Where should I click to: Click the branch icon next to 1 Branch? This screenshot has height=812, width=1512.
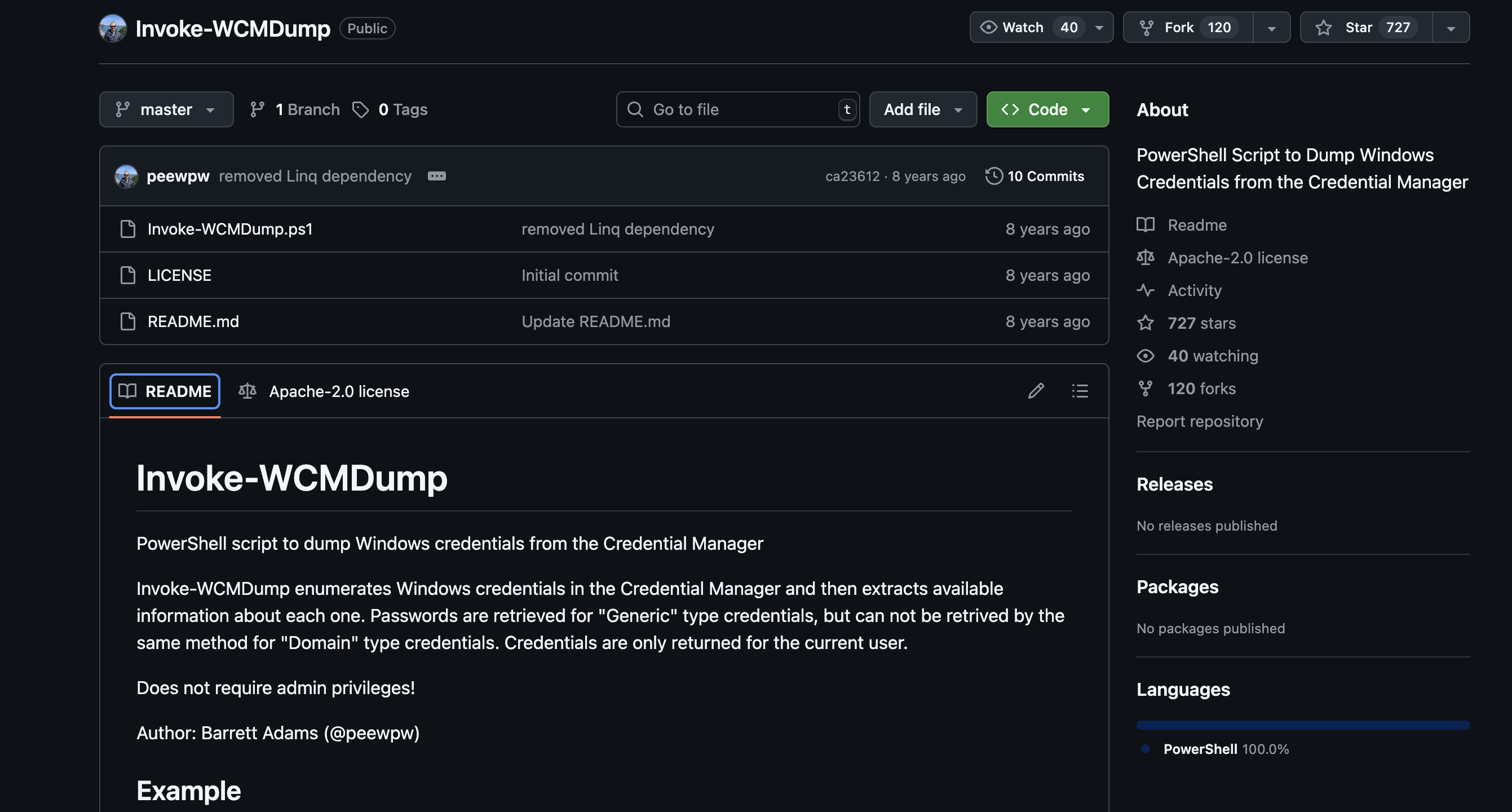[257, 109]
